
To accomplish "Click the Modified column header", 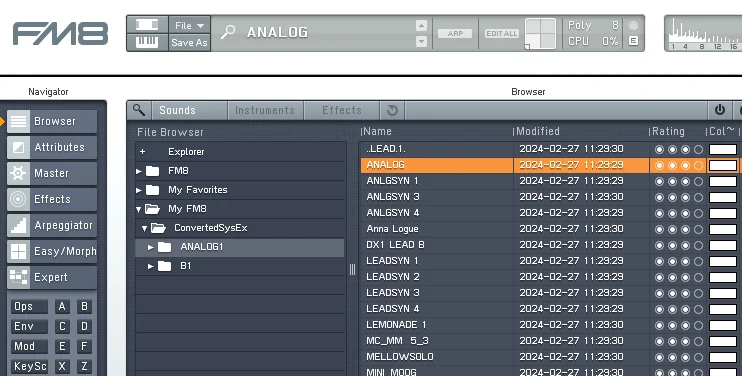I will pyautogui.click(x=581, y=131).
